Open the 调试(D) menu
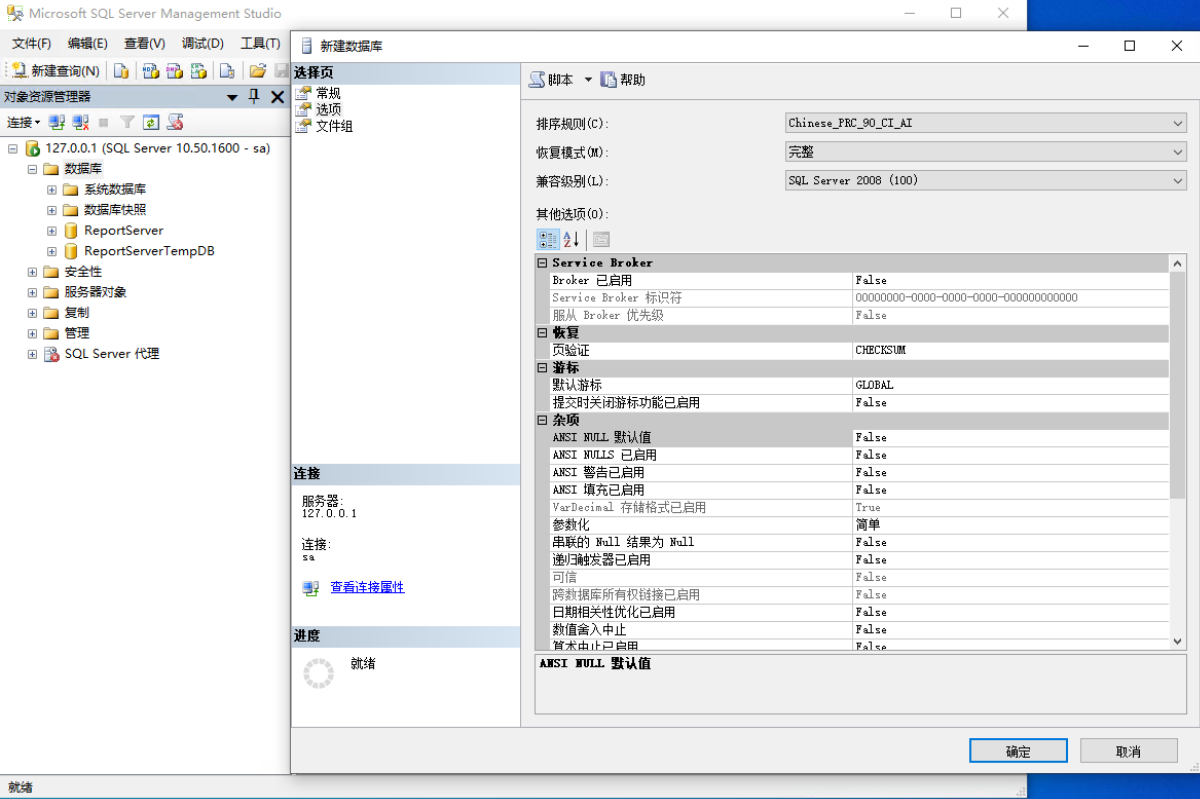 pyautogui.click(x=202, y=43)
